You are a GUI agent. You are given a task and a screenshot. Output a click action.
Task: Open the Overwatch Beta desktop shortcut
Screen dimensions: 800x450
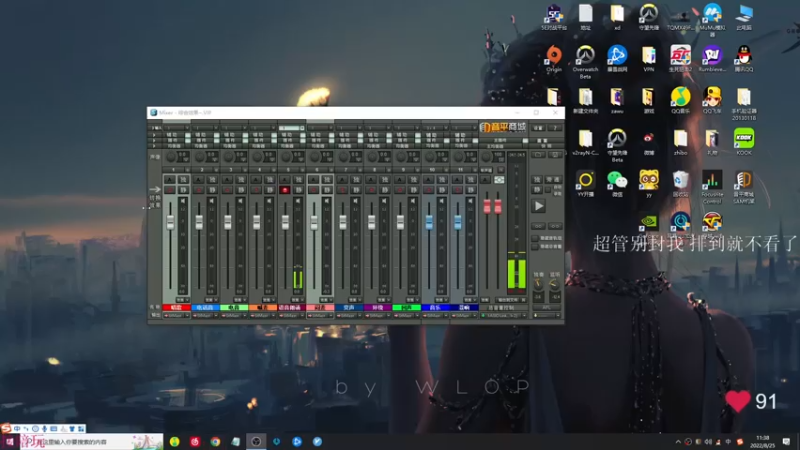(x=585, y=62)
